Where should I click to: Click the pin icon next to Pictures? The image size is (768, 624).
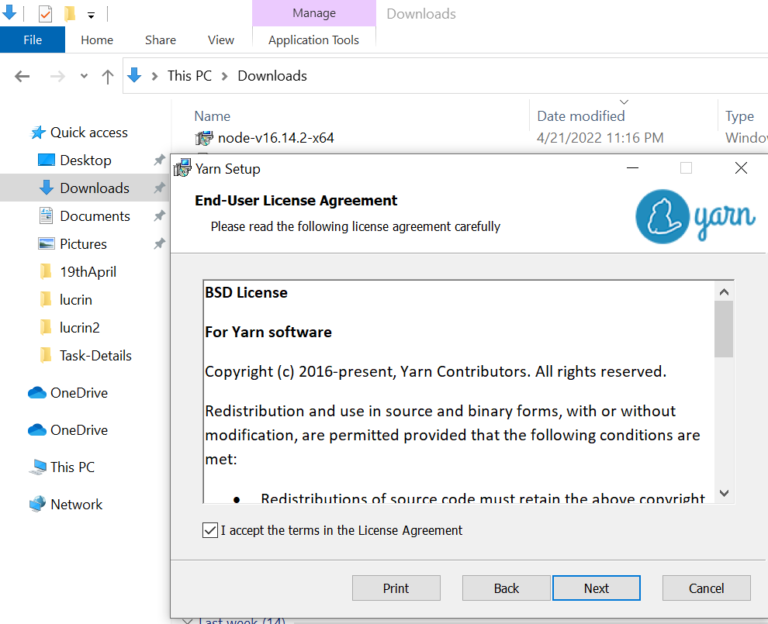(x=159, y=243)
